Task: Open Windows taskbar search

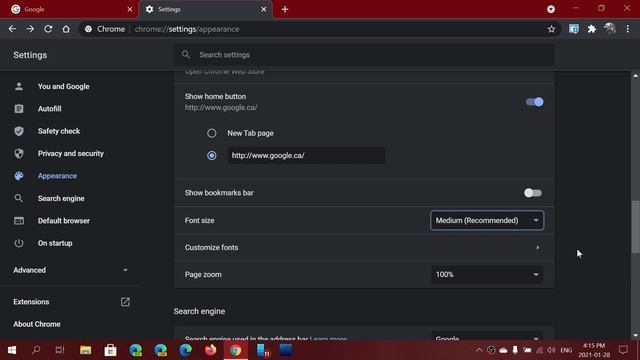Action: pyautogui.click(x=36, y=350)
